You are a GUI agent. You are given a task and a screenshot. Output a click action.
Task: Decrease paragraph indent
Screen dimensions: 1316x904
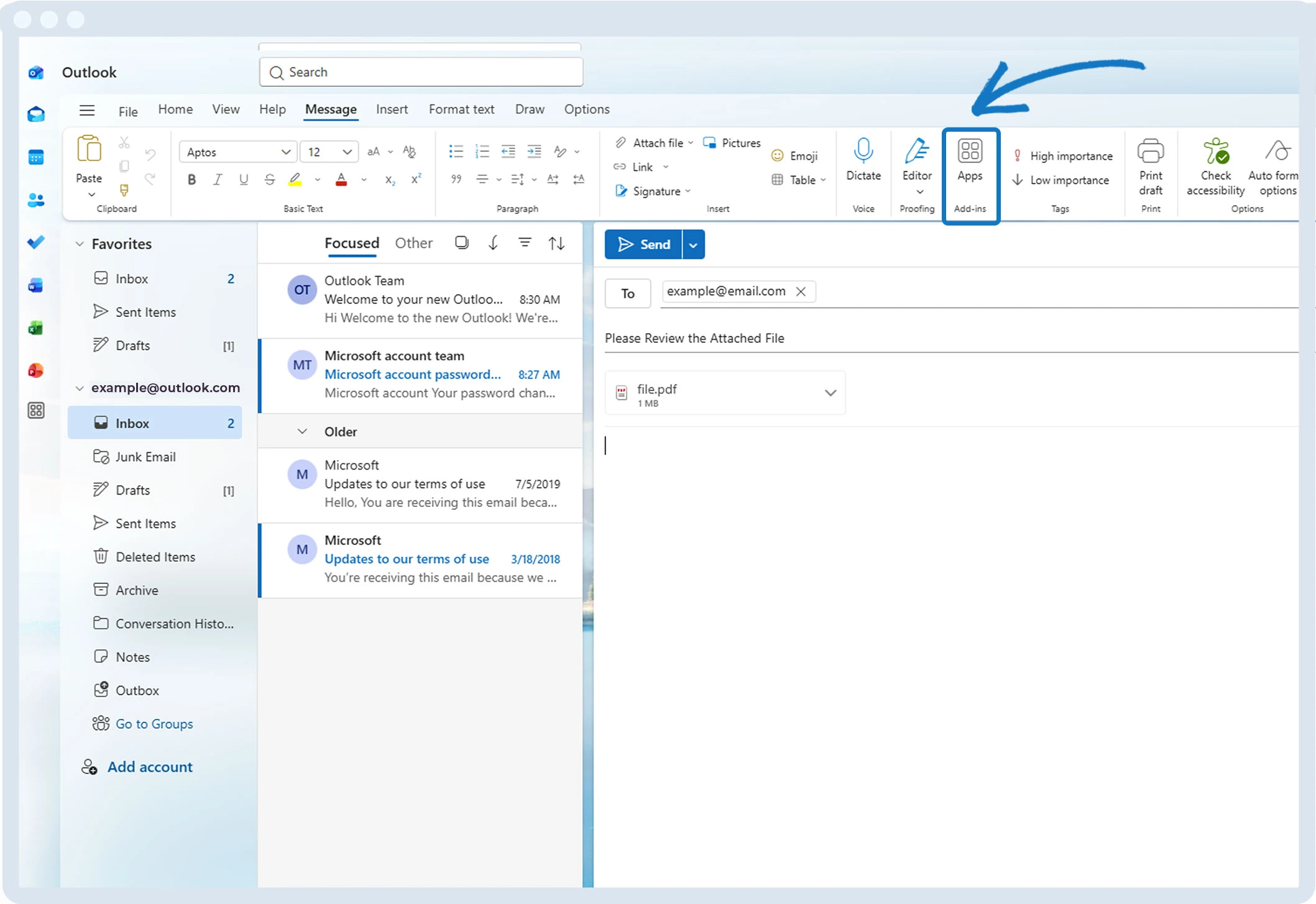[508, 151]
